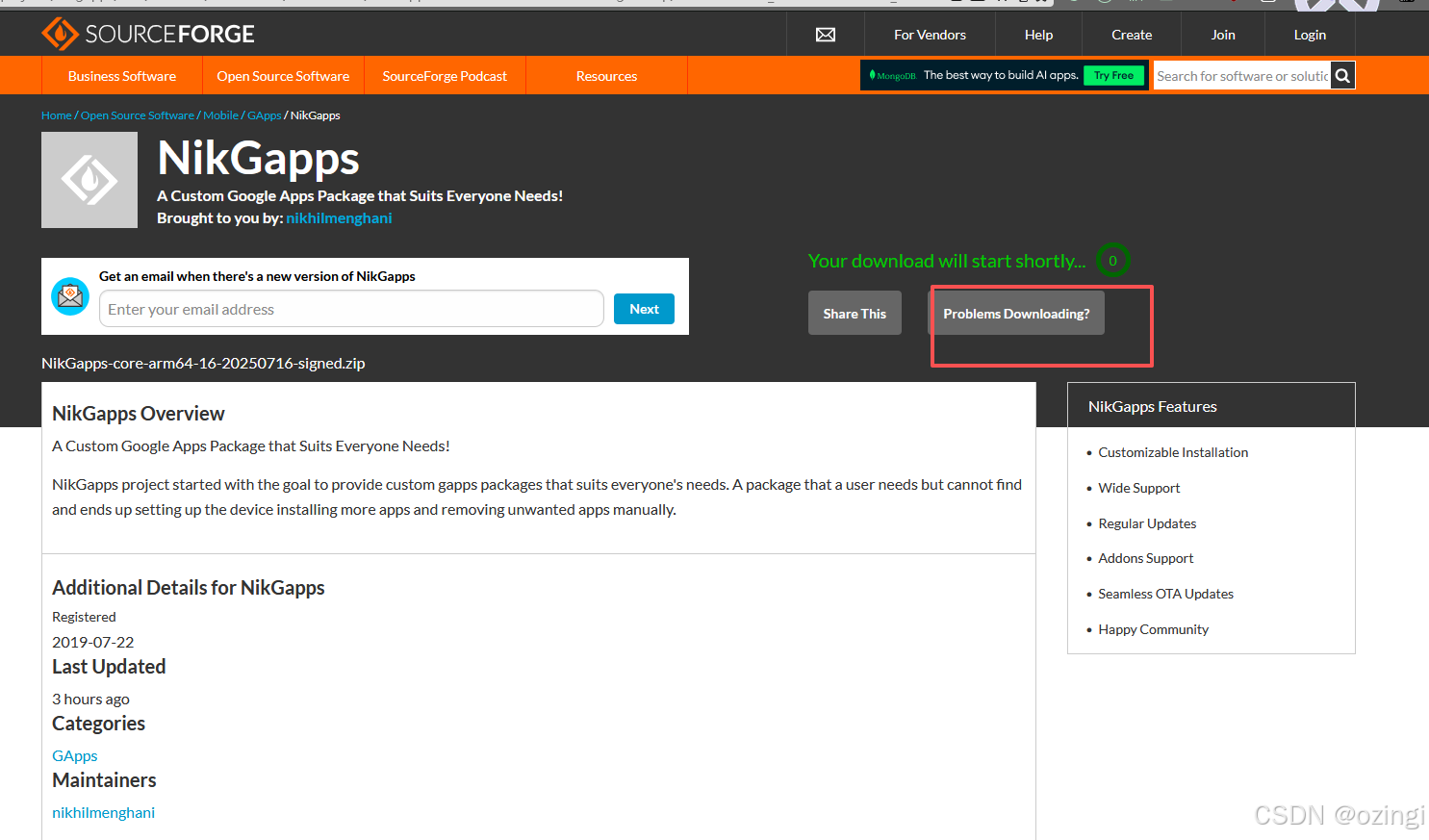Click Wide Support feature item

(1139, 488)
